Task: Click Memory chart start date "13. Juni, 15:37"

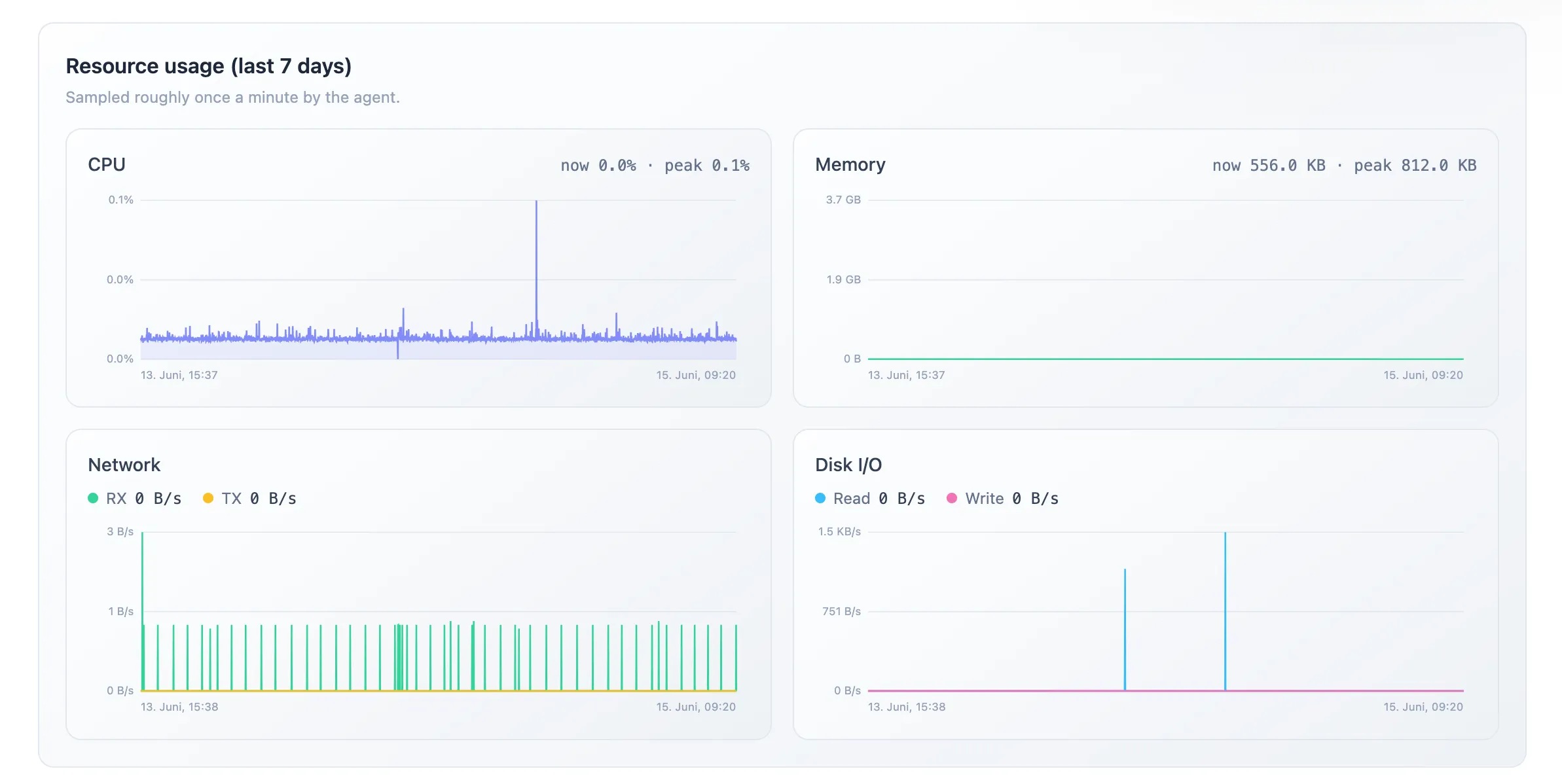Action: [x=907, y=375]
